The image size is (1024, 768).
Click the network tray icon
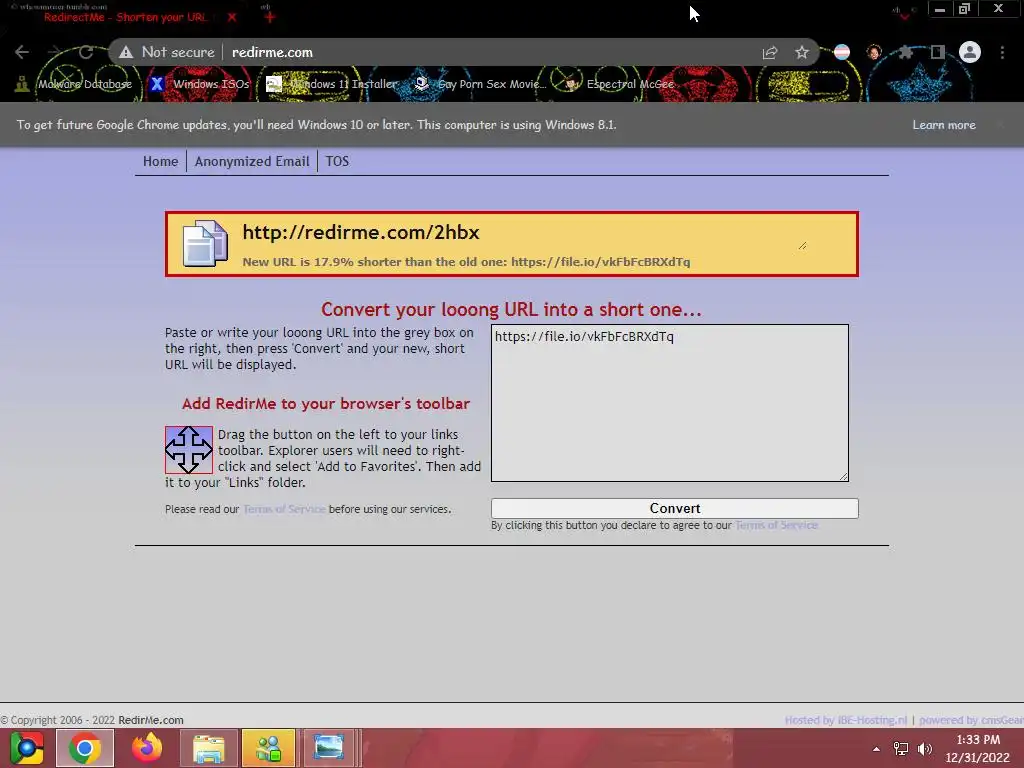tap(901, 748)
